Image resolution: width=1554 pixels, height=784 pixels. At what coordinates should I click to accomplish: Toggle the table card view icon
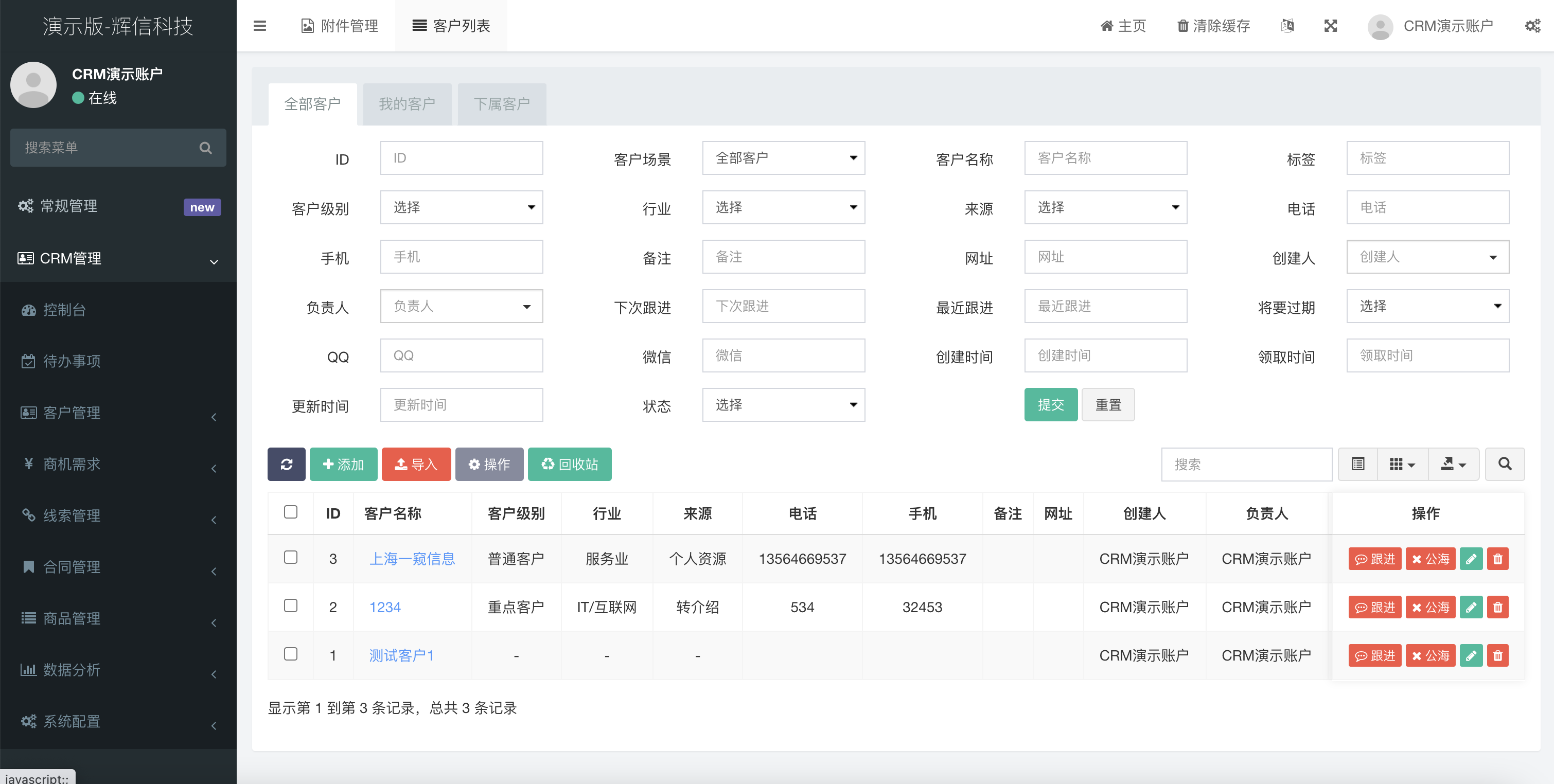[x=1357, y=464]
